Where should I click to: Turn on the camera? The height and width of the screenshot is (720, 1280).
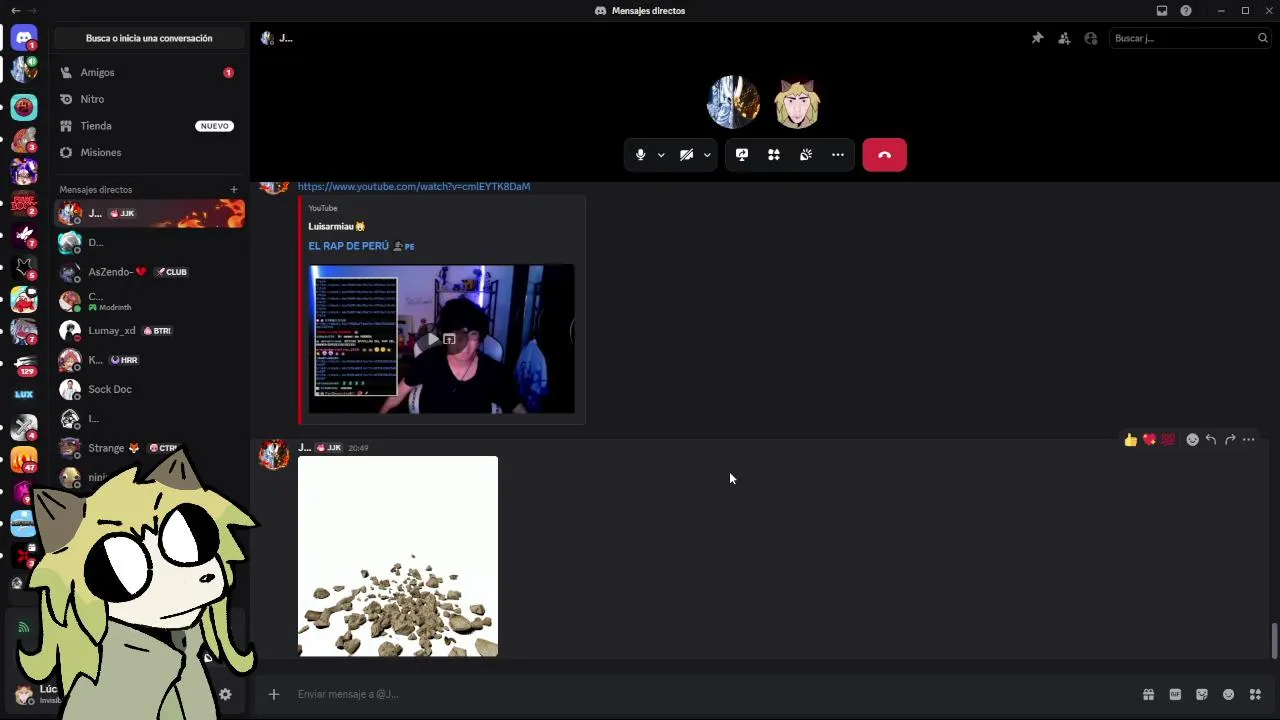click(x=686, y=155)
